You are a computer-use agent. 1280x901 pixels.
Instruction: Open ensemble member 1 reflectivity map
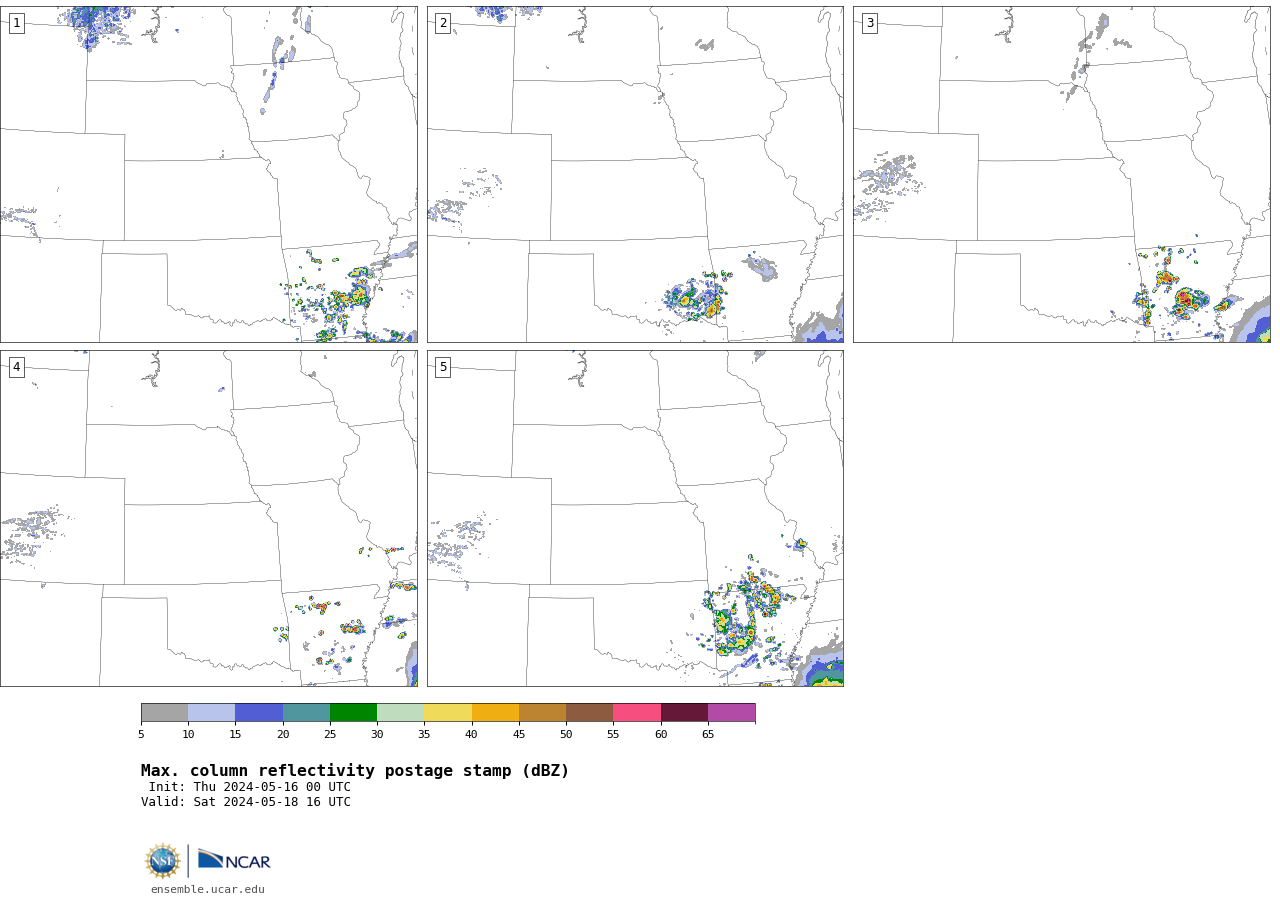coord(208,174)
